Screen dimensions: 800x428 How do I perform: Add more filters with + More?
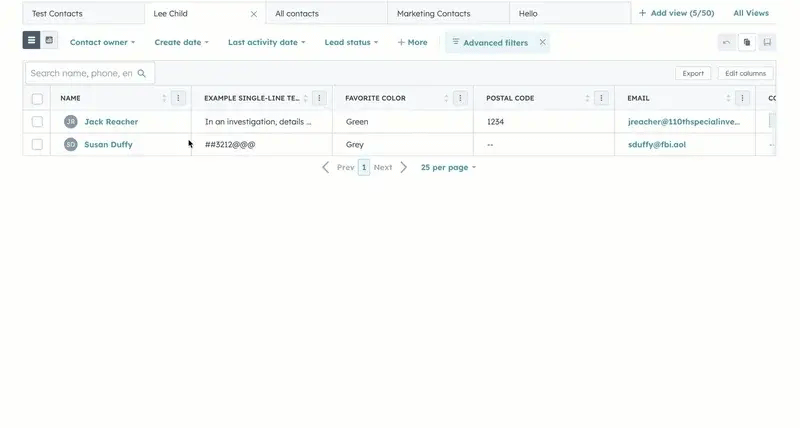pyautogui.click(x=412, y=42)
